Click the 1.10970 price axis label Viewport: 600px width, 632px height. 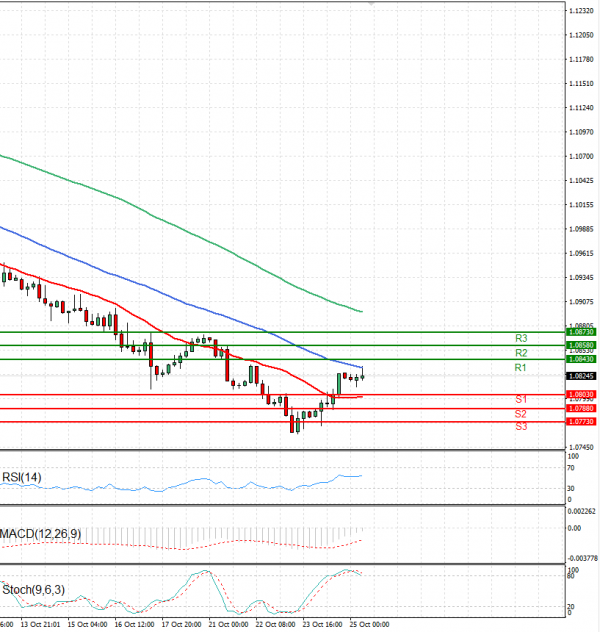pos(581,132)
